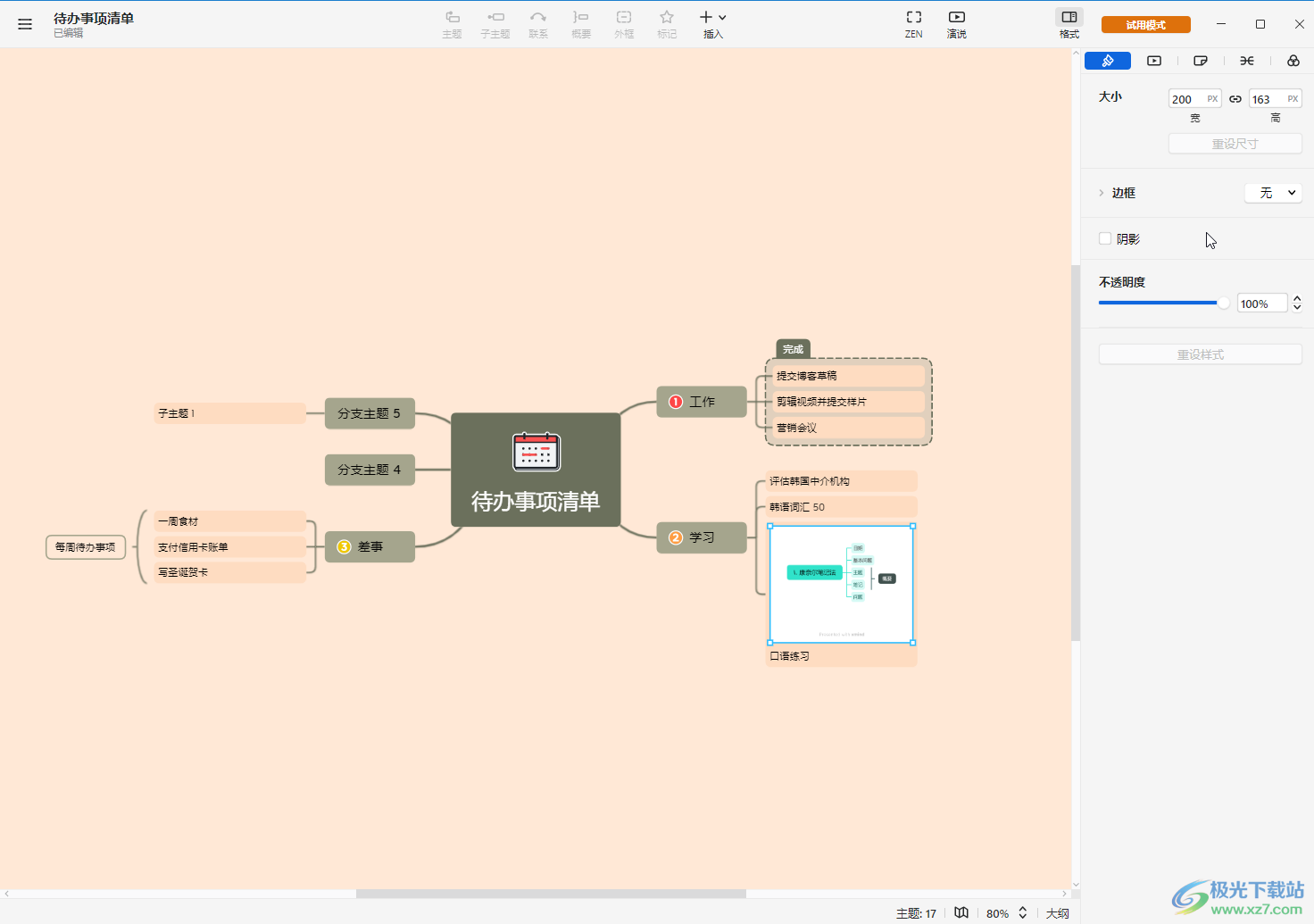Select the 营销会议 subtopic

[848, 428]
